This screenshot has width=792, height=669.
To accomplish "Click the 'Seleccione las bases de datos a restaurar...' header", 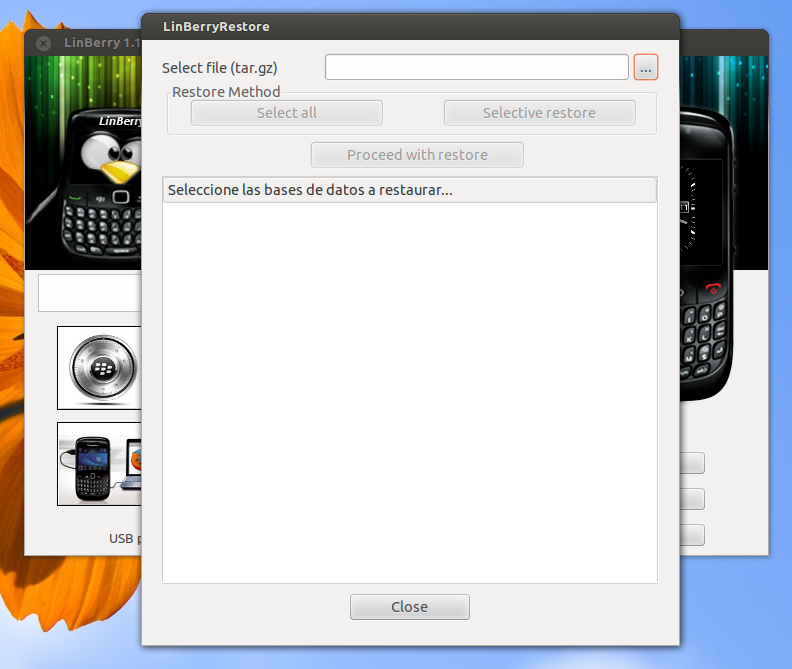I will click(410, 190).
